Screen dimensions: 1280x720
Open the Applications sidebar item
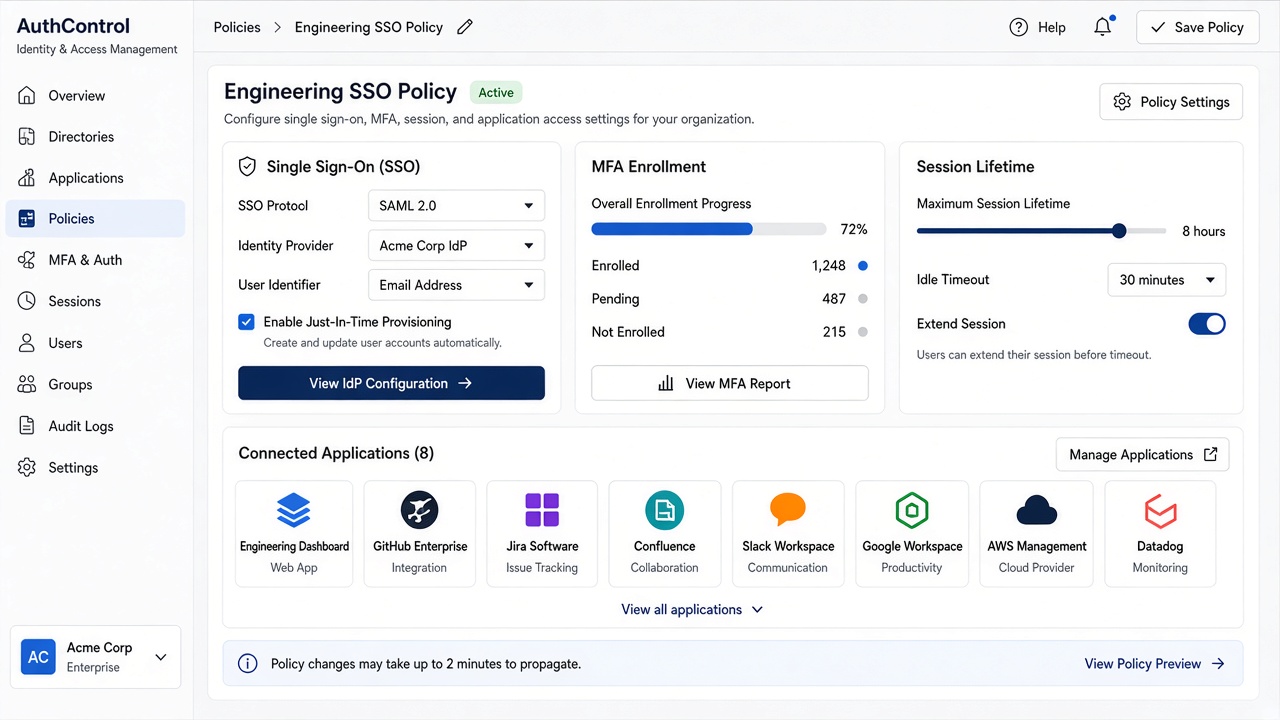tap(95, 178)
